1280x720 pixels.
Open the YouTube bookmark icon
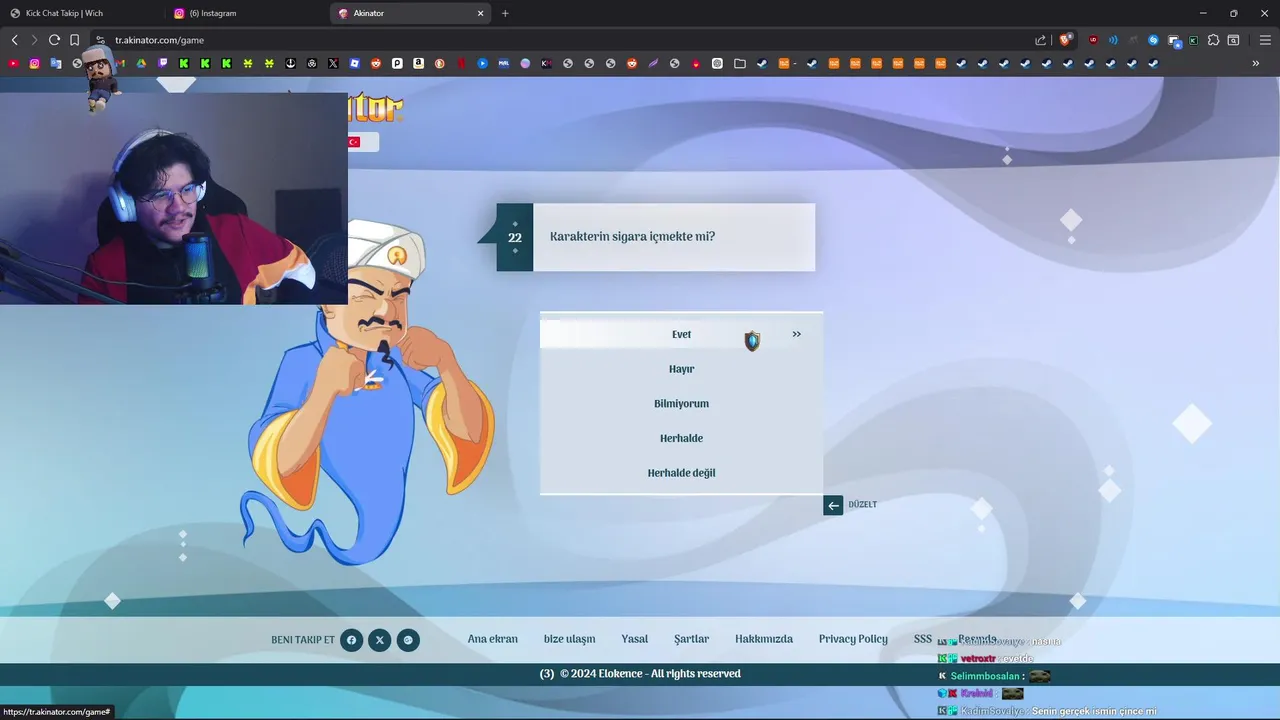pyautogui.click(x=13, y=63)
